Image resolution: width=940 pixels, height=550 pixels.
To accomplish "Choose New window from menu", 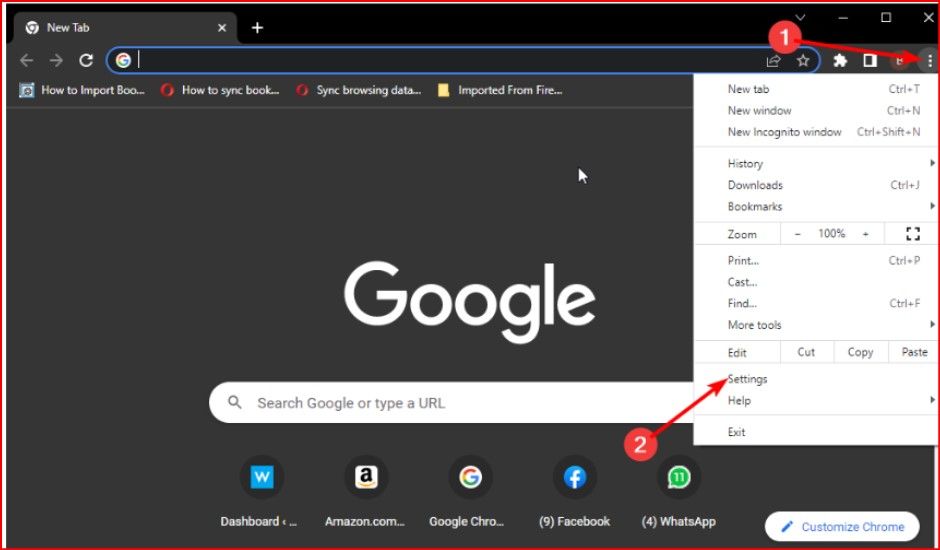I will pos(815,110).
